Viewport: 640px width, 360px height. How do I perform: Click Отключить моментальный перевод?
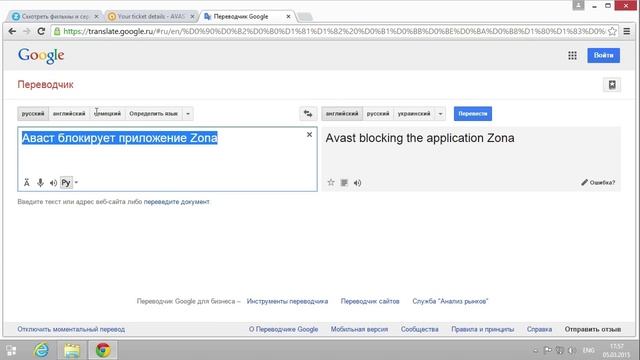(71, 329)
